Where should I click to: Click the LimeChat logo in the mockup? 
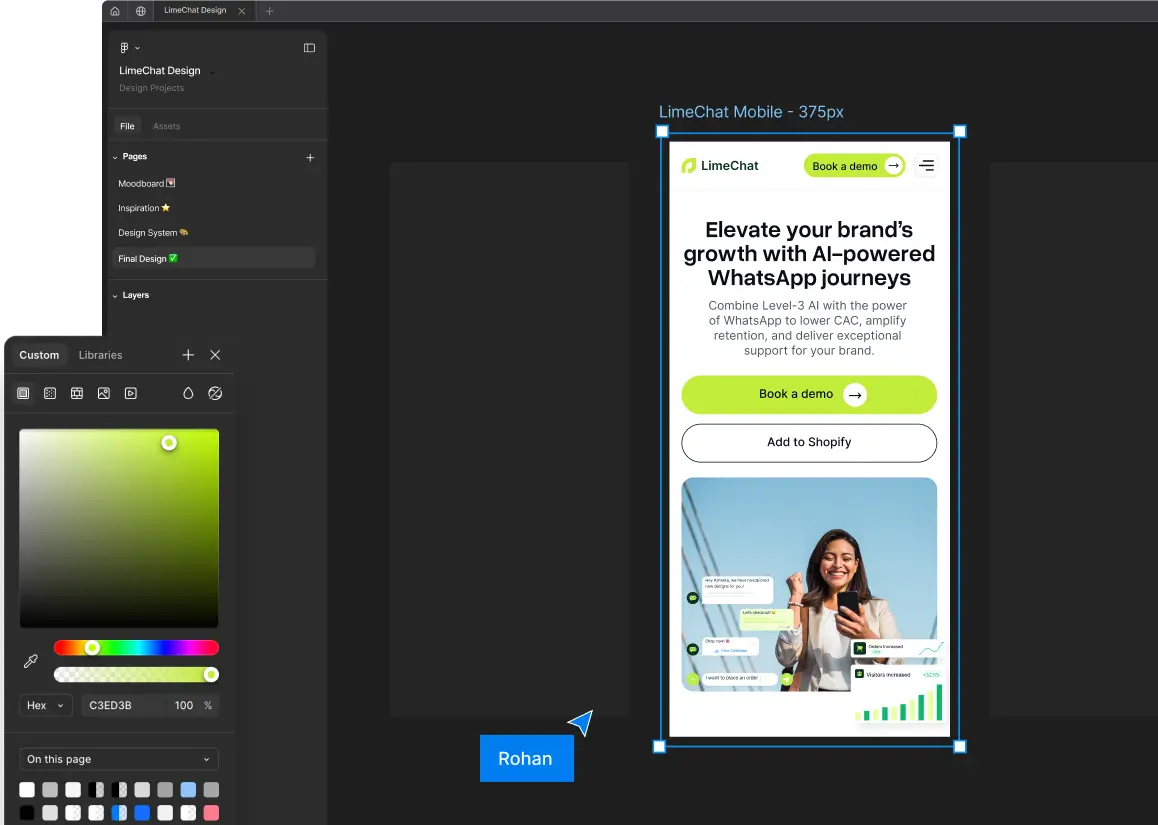(x=720, y=165)
